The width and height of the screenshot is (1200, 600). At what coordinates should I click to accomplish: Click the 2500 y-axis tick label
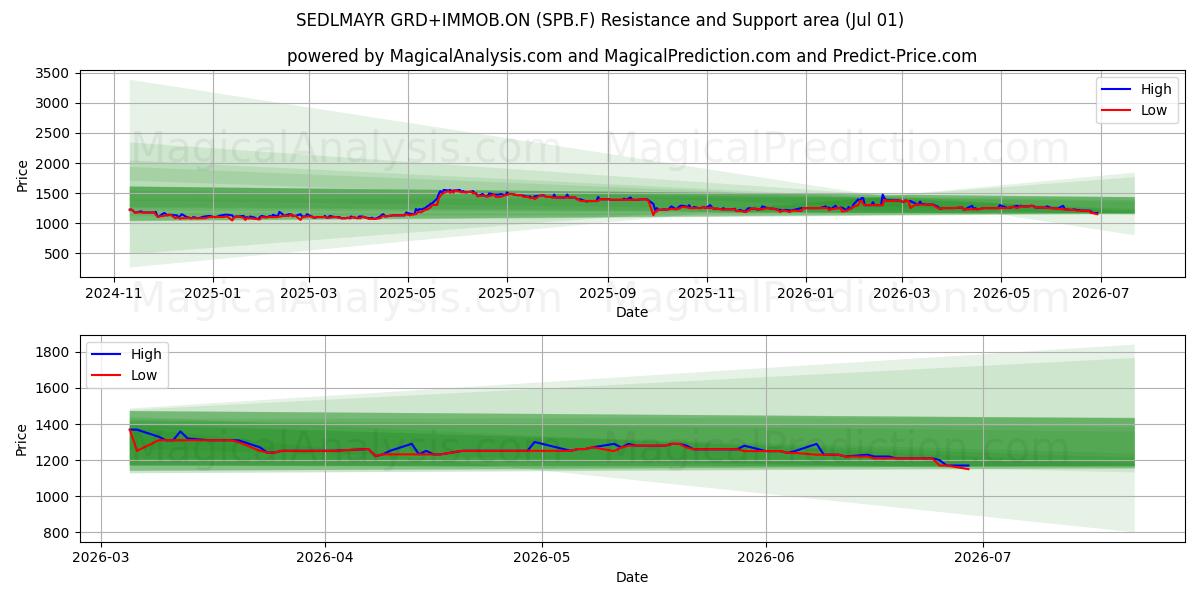(x=52, y=133)
